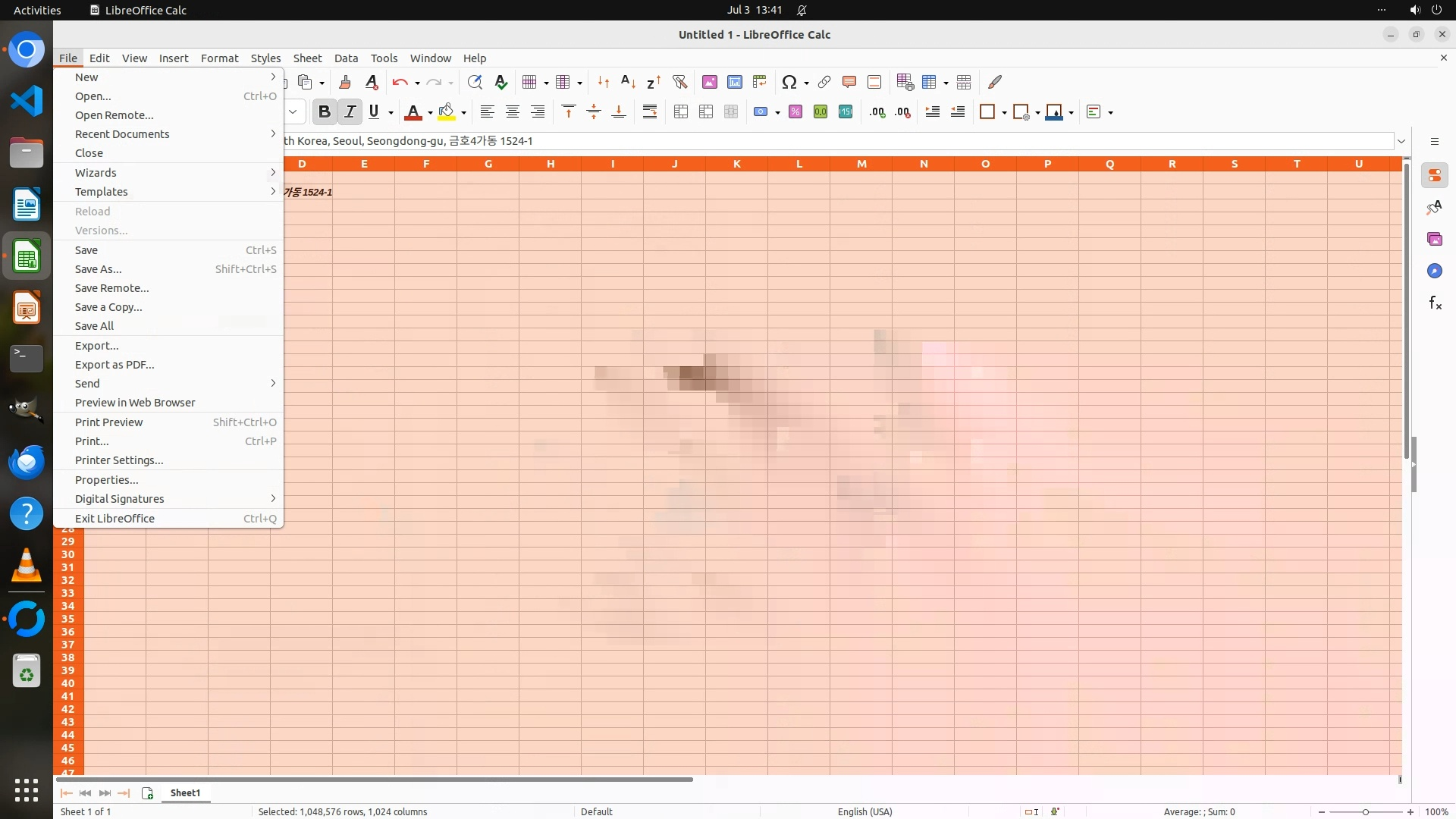This screenshot has width=1456, height=819.
Task: Click the Sort Ascending icon
Action: coord(628,82)
